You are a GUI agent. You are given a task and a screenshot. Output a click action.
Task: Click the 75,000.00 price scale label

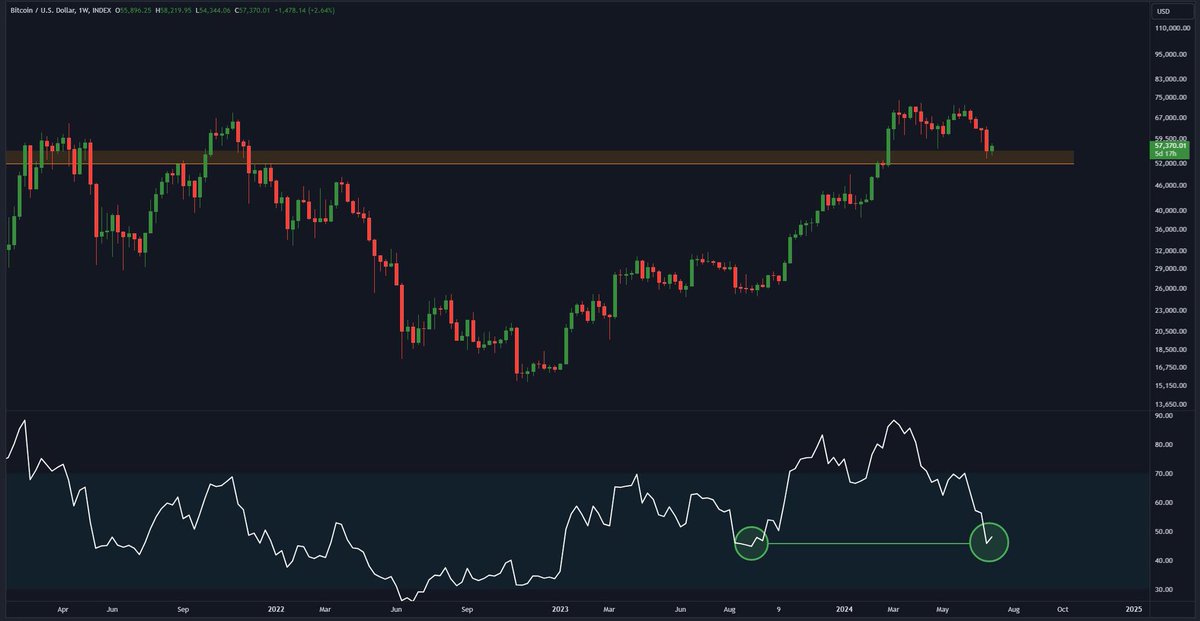1172,97
